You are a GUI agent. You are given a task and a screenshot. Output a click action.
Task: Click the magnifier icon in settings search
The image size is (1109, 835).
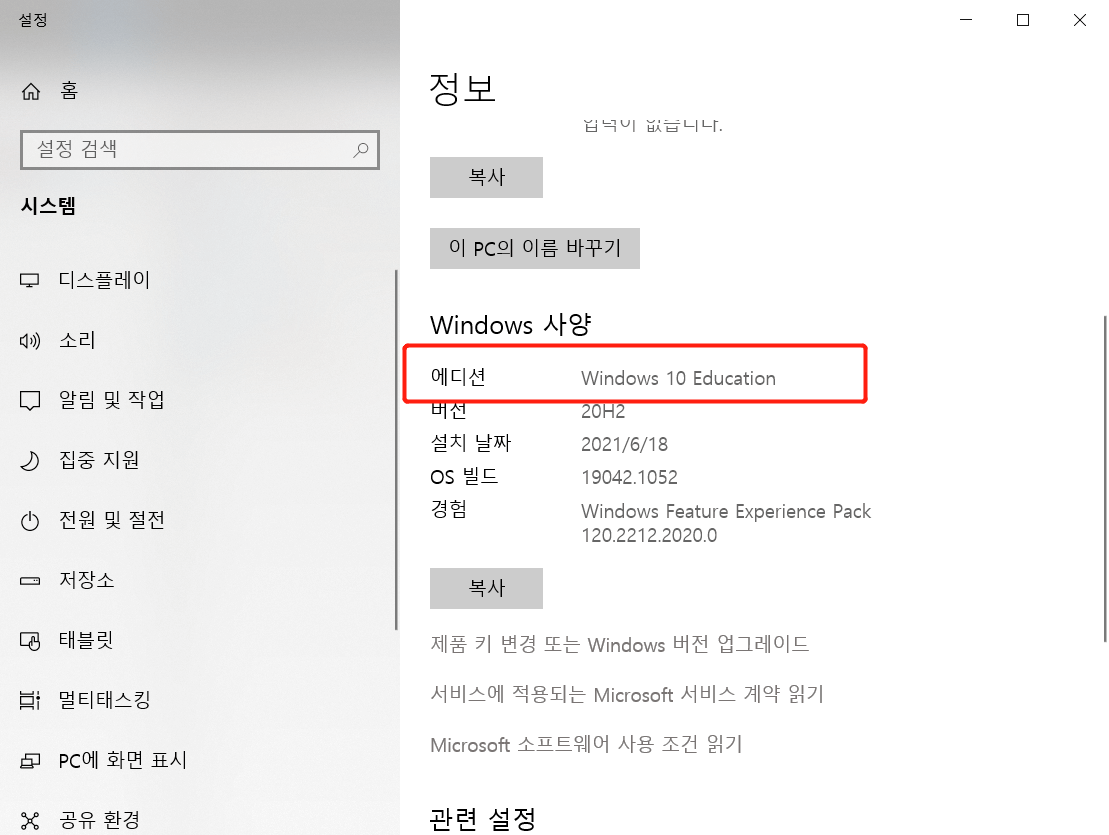pyautogui.click(x=360, y=149)
